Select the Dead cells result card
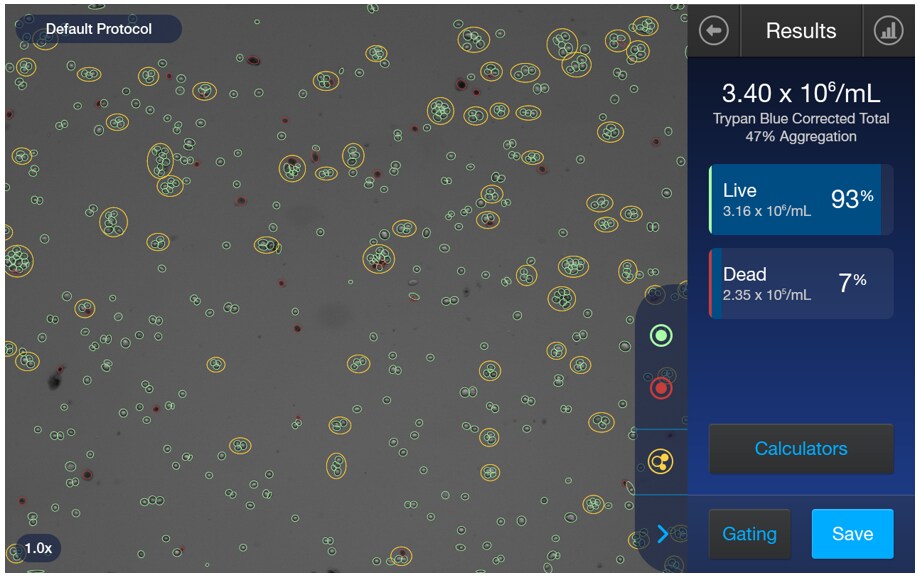Viewport: 918px width, 577px height. (x=800, y=284)
